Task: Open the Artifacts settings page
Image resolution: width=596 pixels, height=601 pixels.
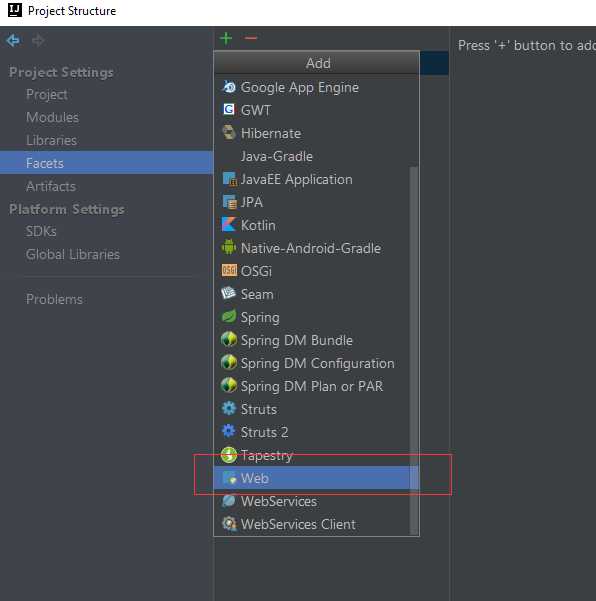Action: [x=51, y=186]
